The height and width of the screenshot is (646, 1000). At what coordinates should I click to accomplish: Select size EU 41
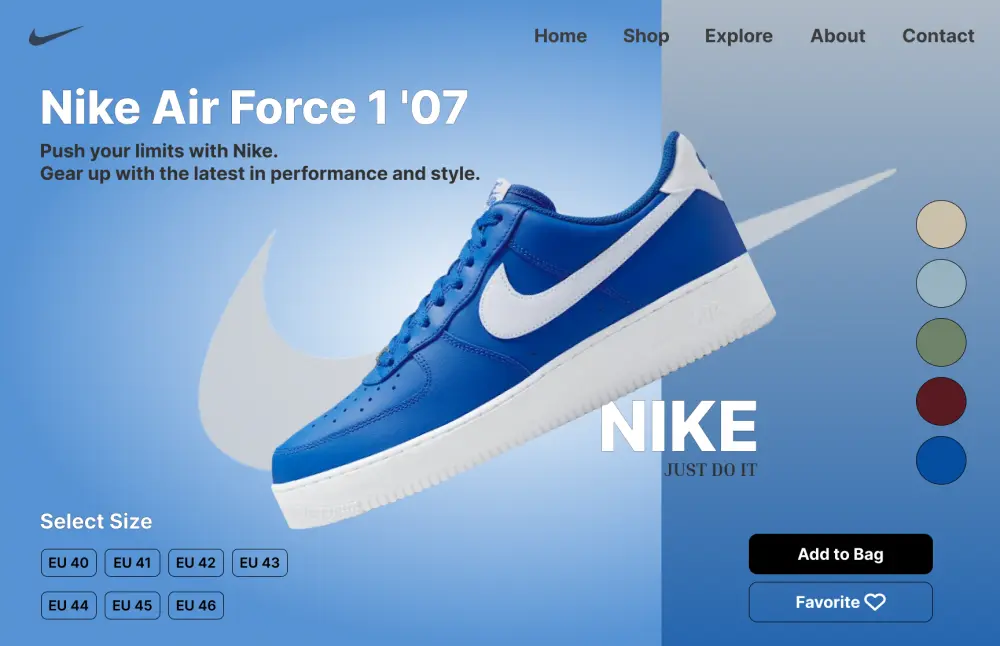(x=132, y=562)
